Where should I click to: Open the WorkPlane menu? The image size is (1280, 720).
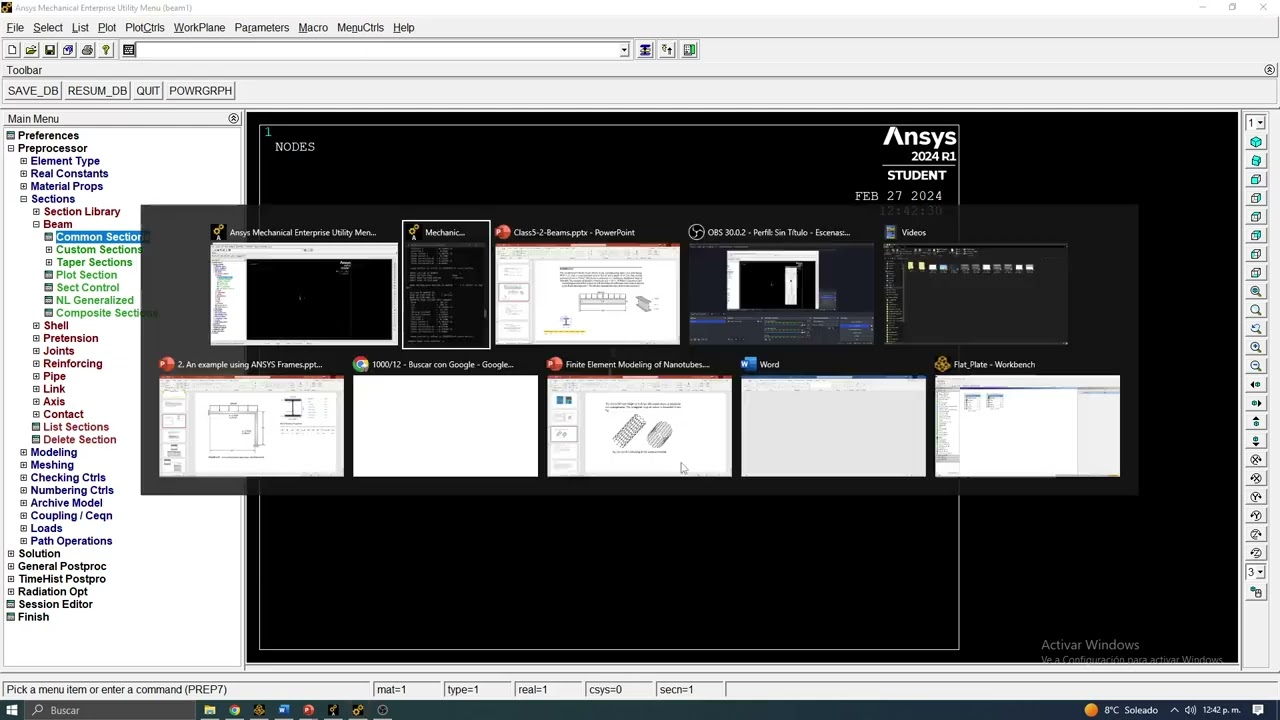(199, 28)
